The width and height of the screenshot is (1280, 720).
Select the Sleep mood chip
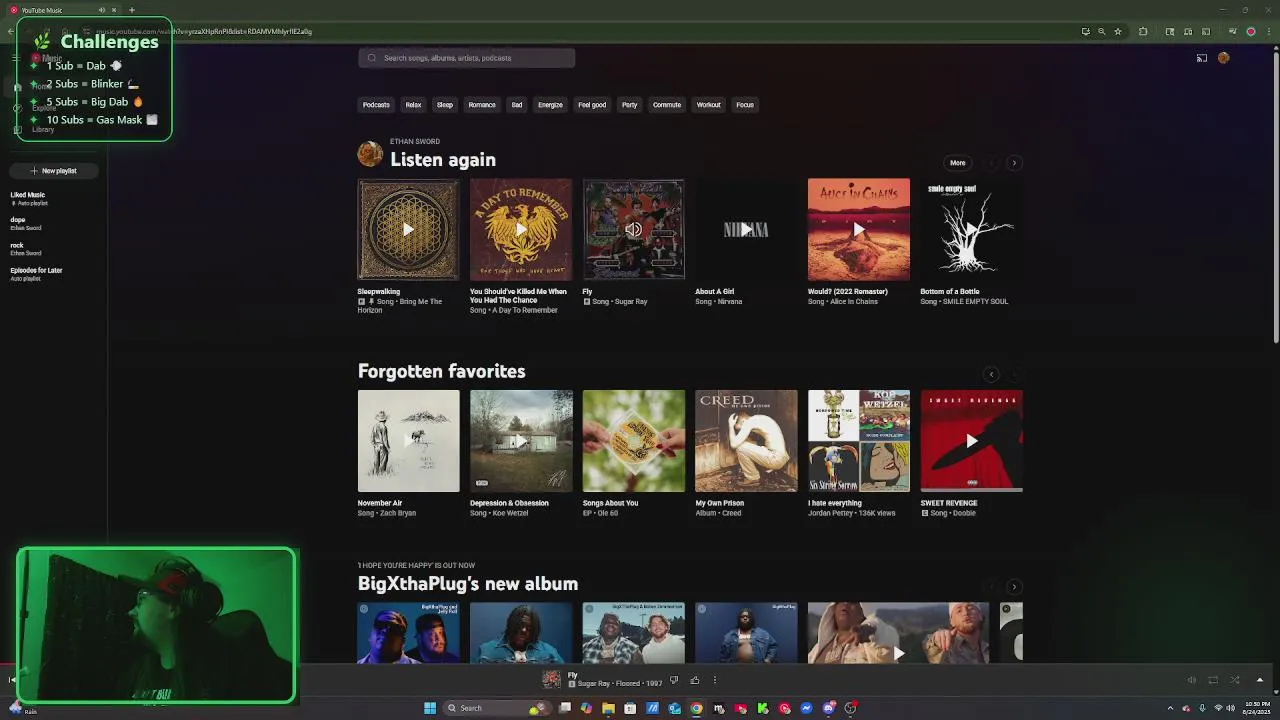444,105
